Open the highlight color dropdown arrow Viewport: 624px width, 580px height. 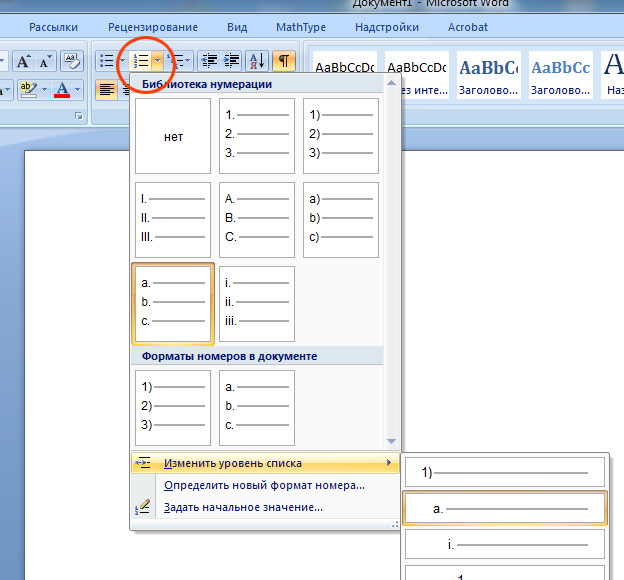coord(45,90)
